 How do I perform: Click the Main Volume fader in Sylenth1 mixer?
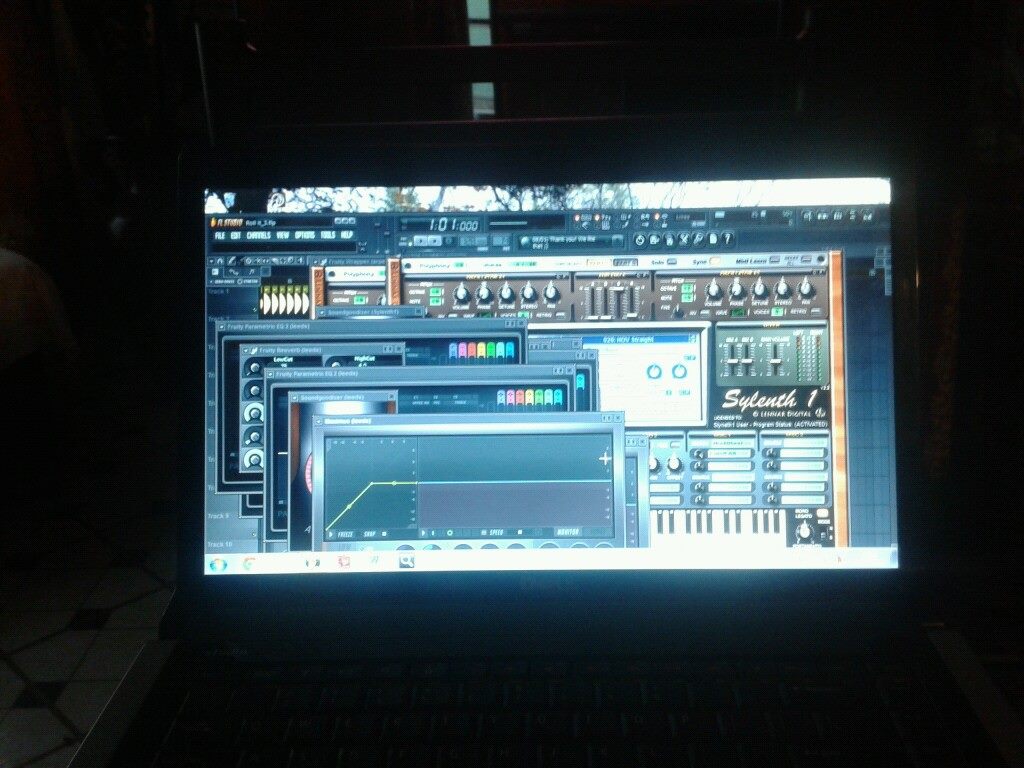(x=775, y=359)
